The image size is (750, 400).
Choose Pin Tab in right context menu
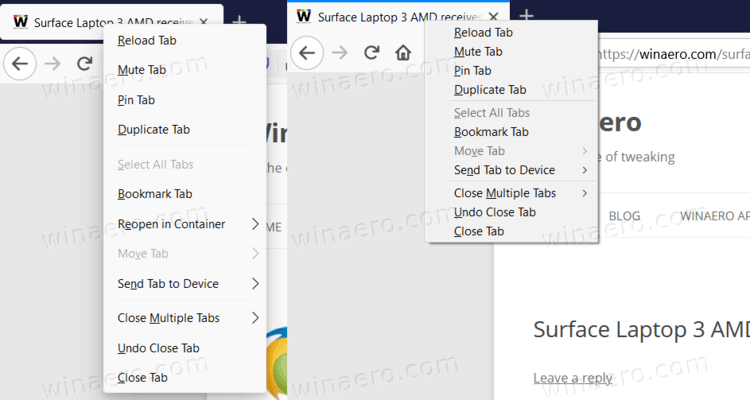coord(511,71)
